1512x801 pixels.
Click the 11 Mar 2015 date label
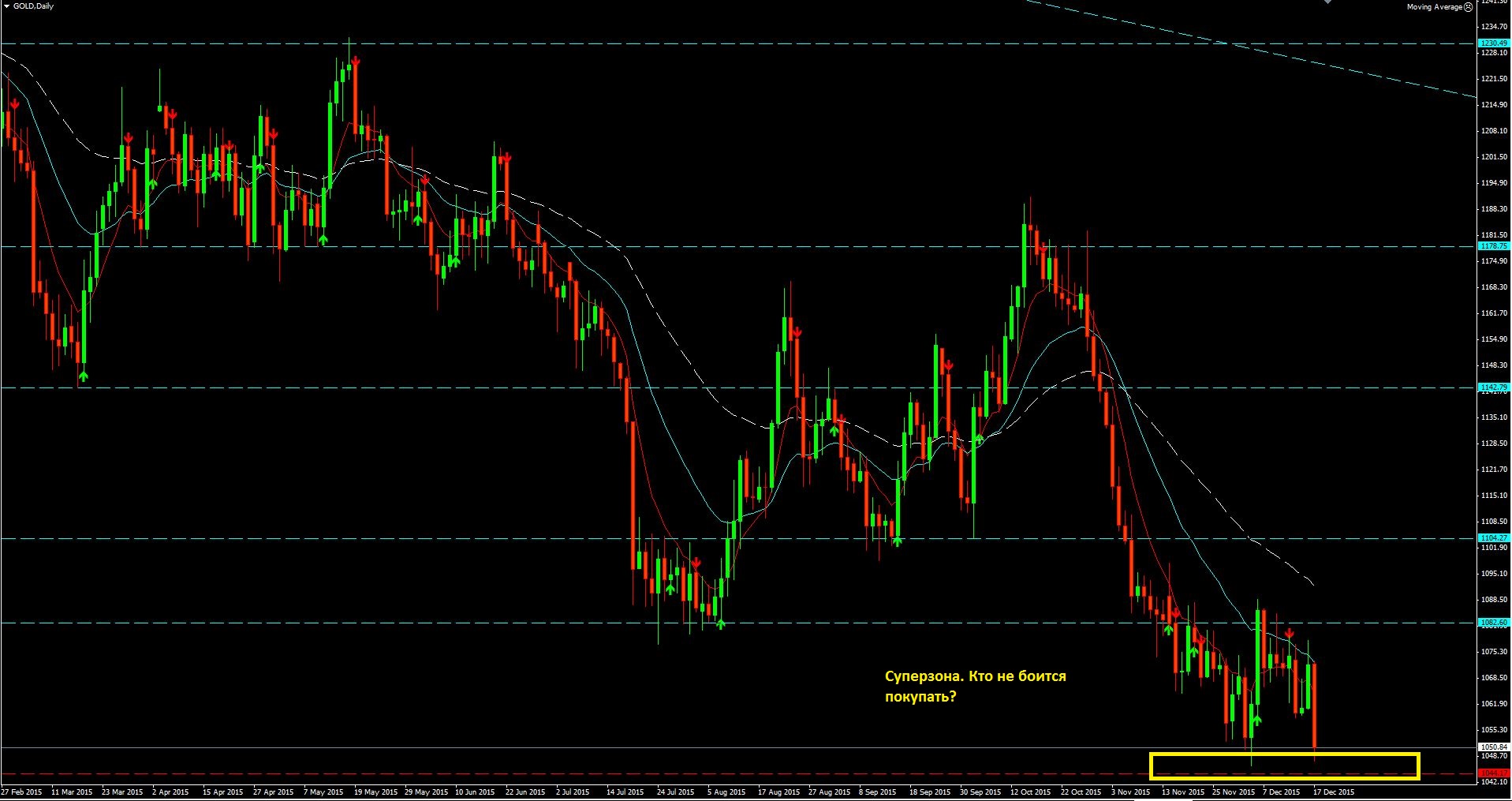pyautogui.click(x=72, y=792)
